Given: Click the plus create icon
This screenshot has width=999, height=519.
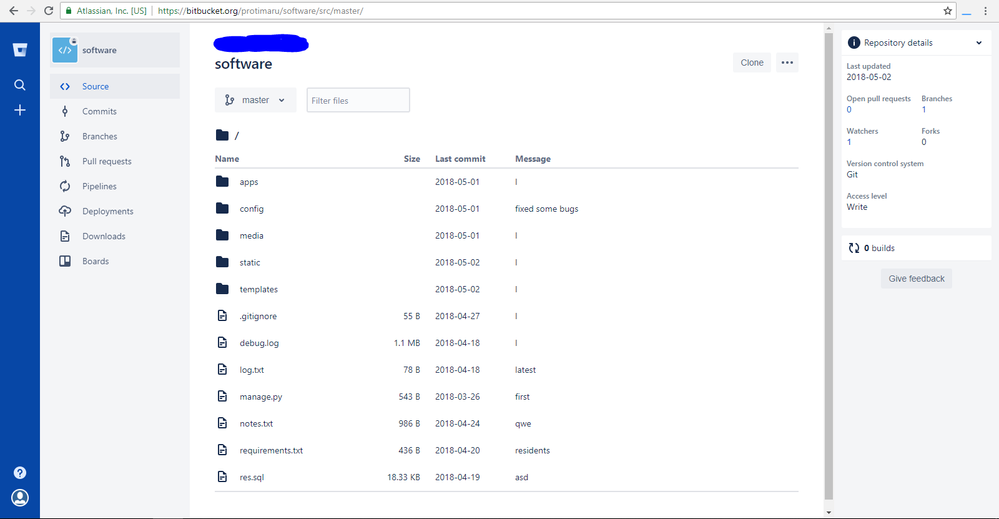Looking at the screenshot, I should (x=19, y=110).
